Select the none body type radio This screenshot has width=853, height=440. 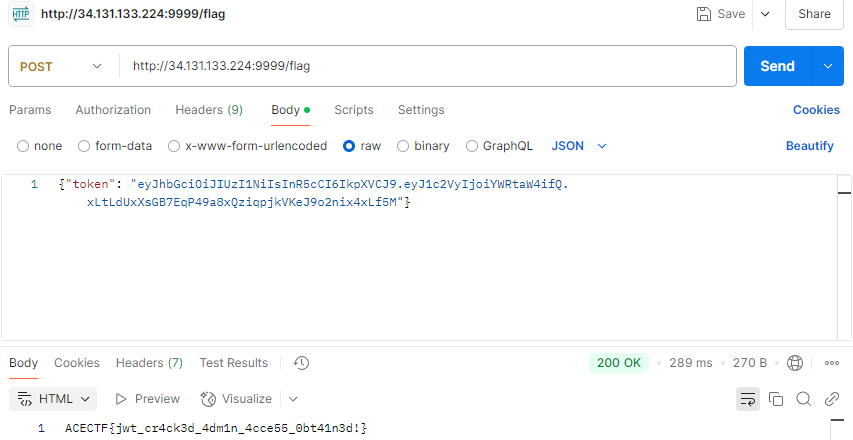23,146
